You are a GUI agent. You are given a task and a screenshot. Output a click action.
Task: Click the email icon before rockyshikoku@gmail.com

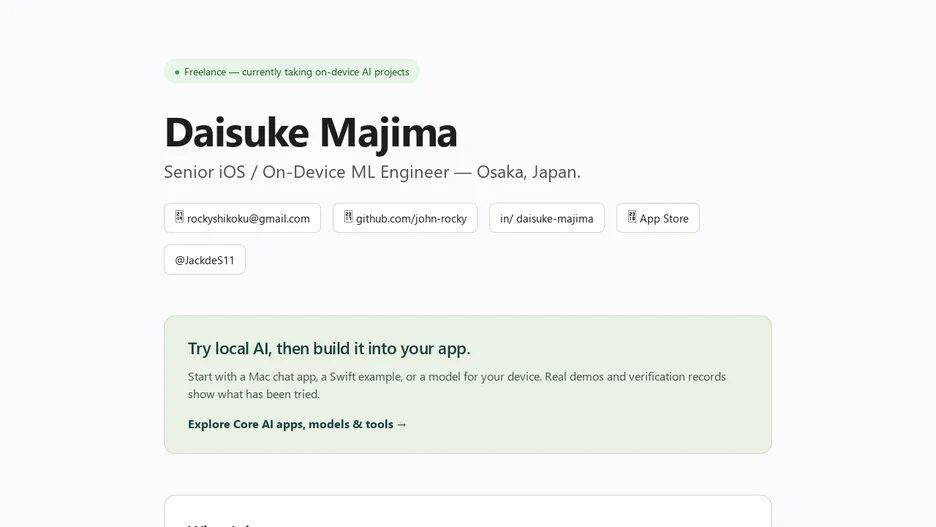(x=179, y=217)
